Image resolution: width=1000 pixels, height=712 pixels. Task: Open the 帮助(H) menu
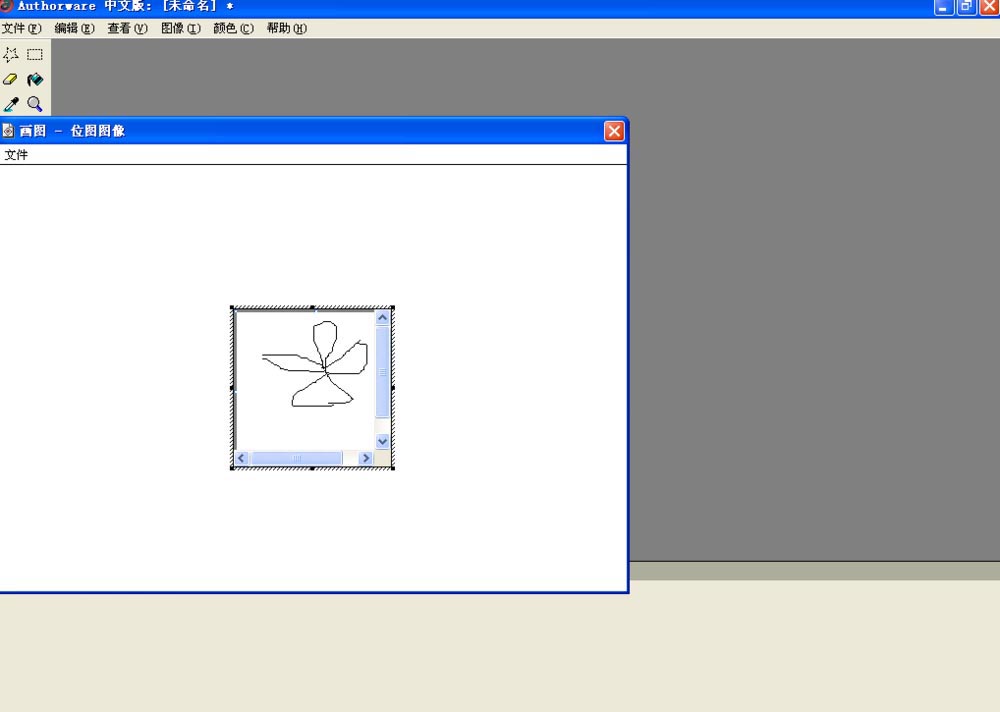(x=286, y=28)
